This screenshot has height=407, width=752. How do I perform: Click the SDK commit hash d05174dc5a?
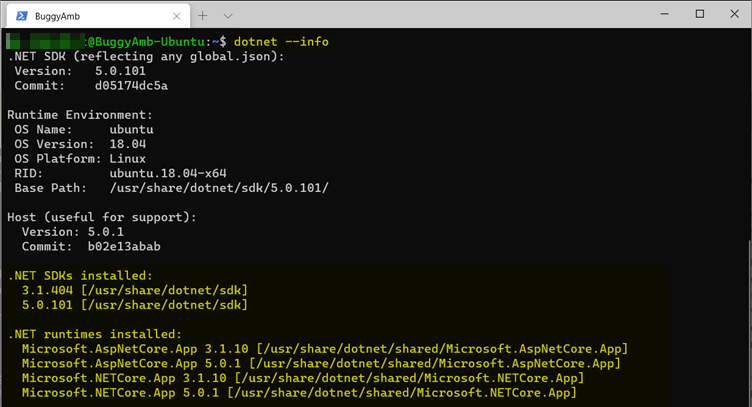pos(131,86)
